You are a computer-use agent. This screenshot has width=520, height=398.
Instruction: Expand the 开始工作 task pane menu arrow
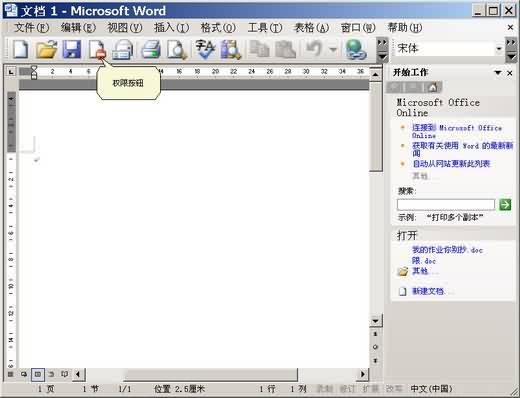(498, 73)
